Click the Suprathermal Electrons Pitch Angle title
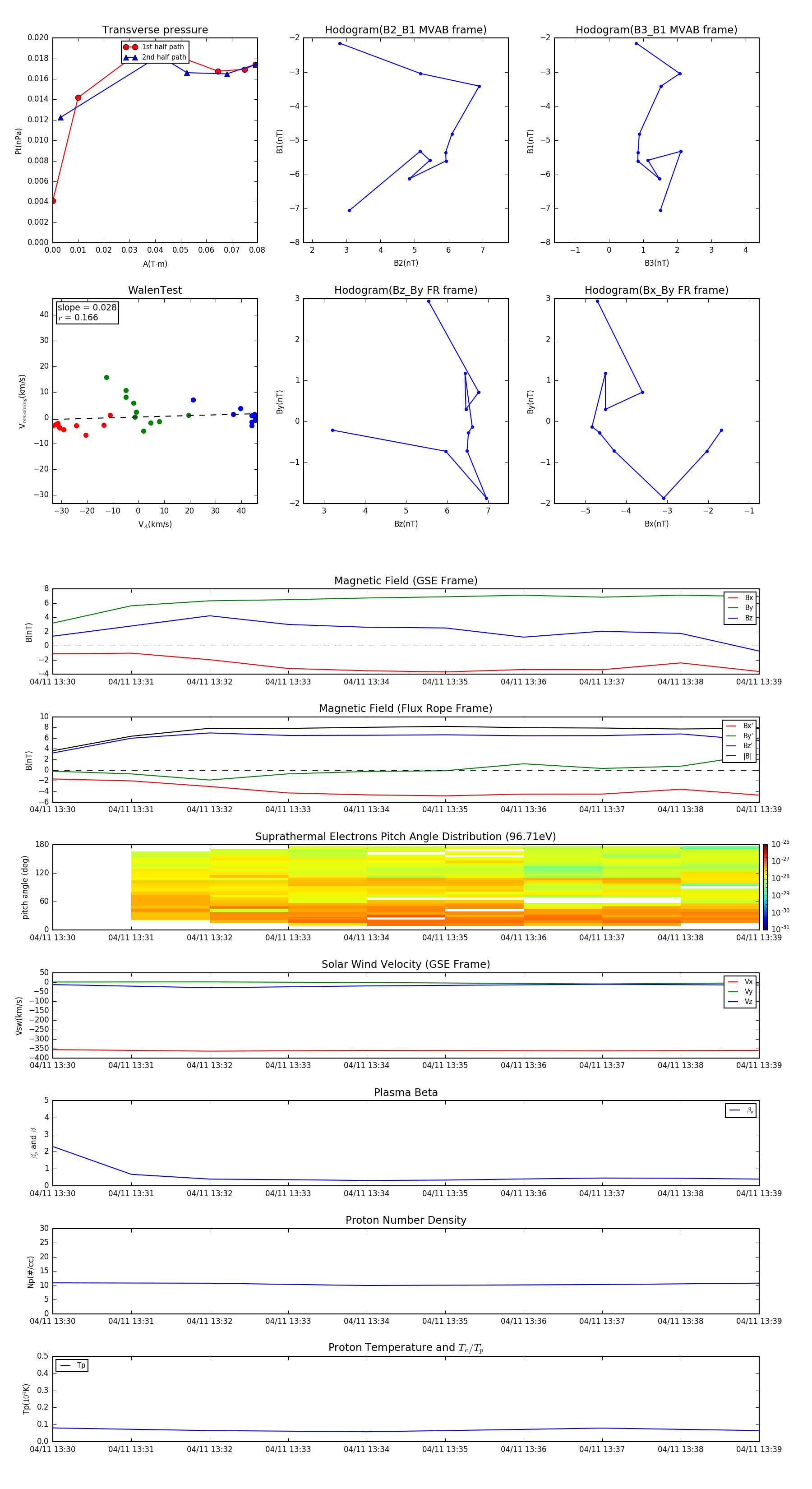 click(406, 837)
